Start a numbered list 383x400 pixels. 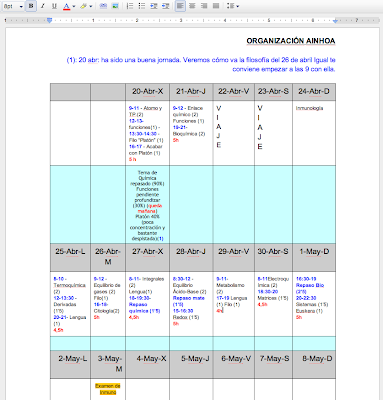pos(130,6)
